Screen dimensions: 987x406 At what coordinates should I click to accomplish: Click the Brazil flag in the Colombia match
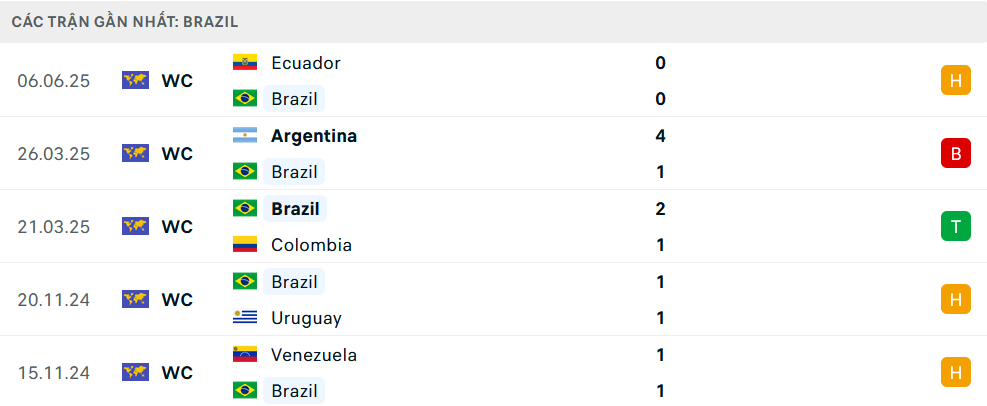pos(245,208)
